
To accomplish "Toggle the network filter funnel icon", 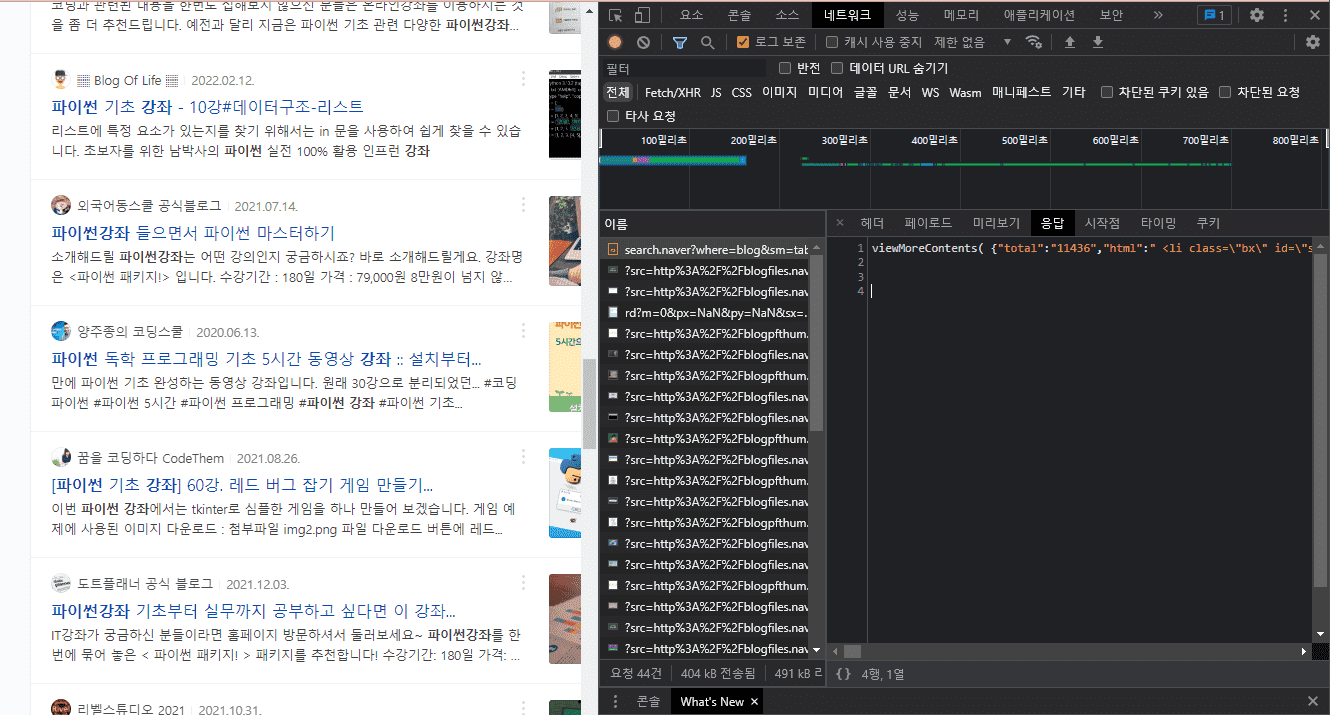I will click(680, 42).
